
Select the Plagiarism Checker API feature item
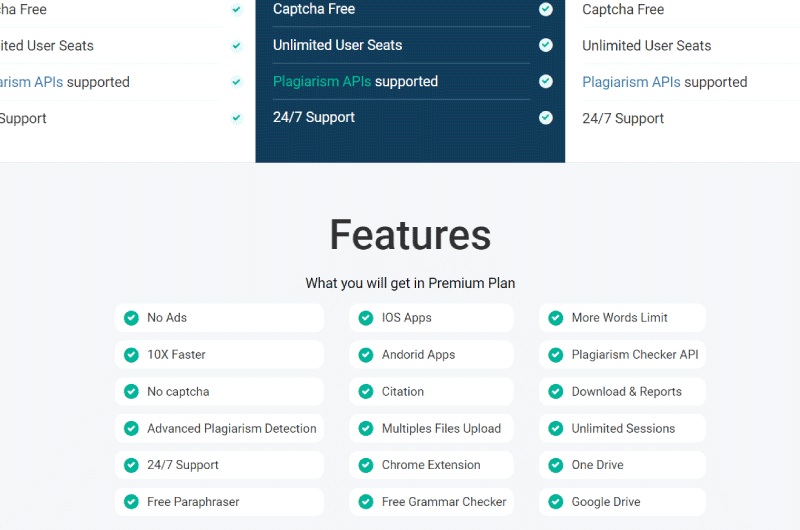tap(622, 355)
